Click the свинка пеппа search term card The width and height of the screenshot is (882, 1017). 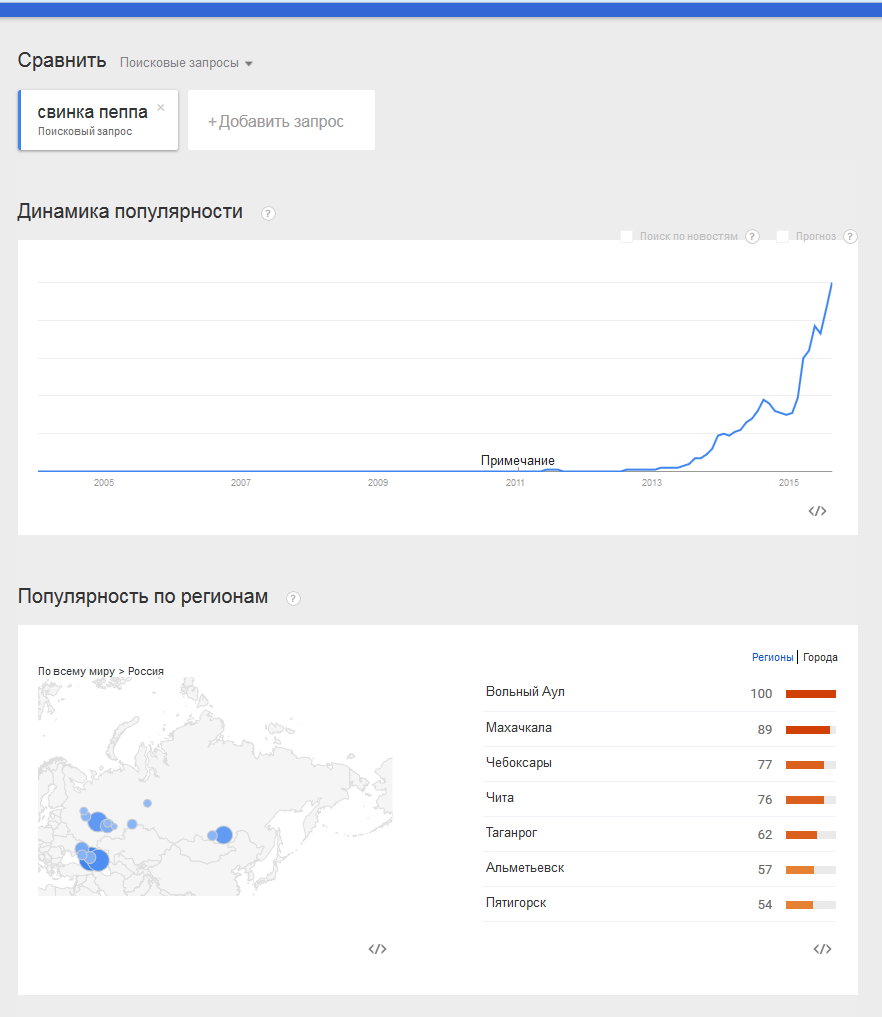[x=92, y=119]
